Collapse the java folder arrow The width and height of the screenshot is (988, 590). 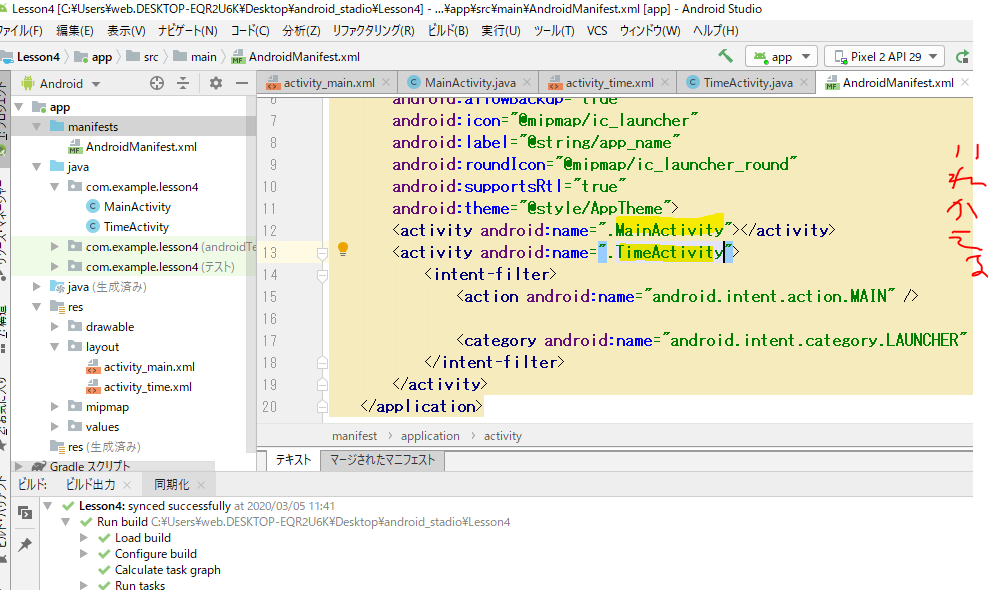[37, 167]
